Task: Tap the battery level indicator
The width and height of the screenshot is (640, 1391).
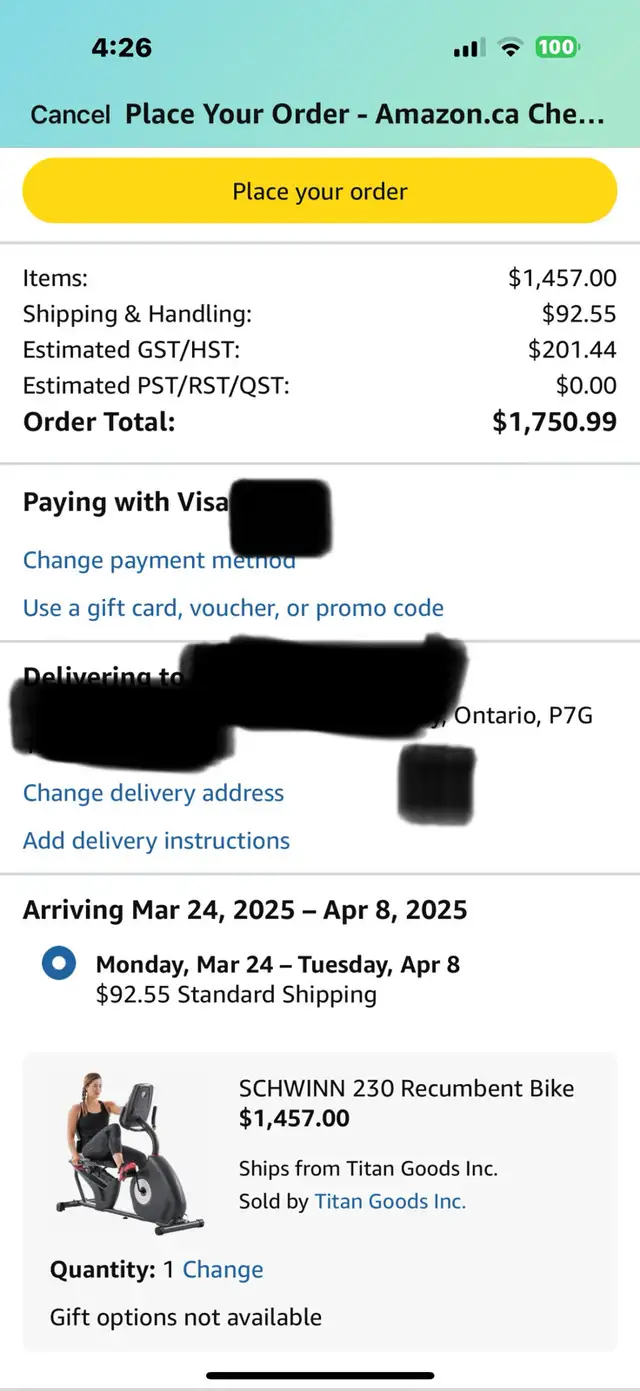Action: tap(557, 47)
